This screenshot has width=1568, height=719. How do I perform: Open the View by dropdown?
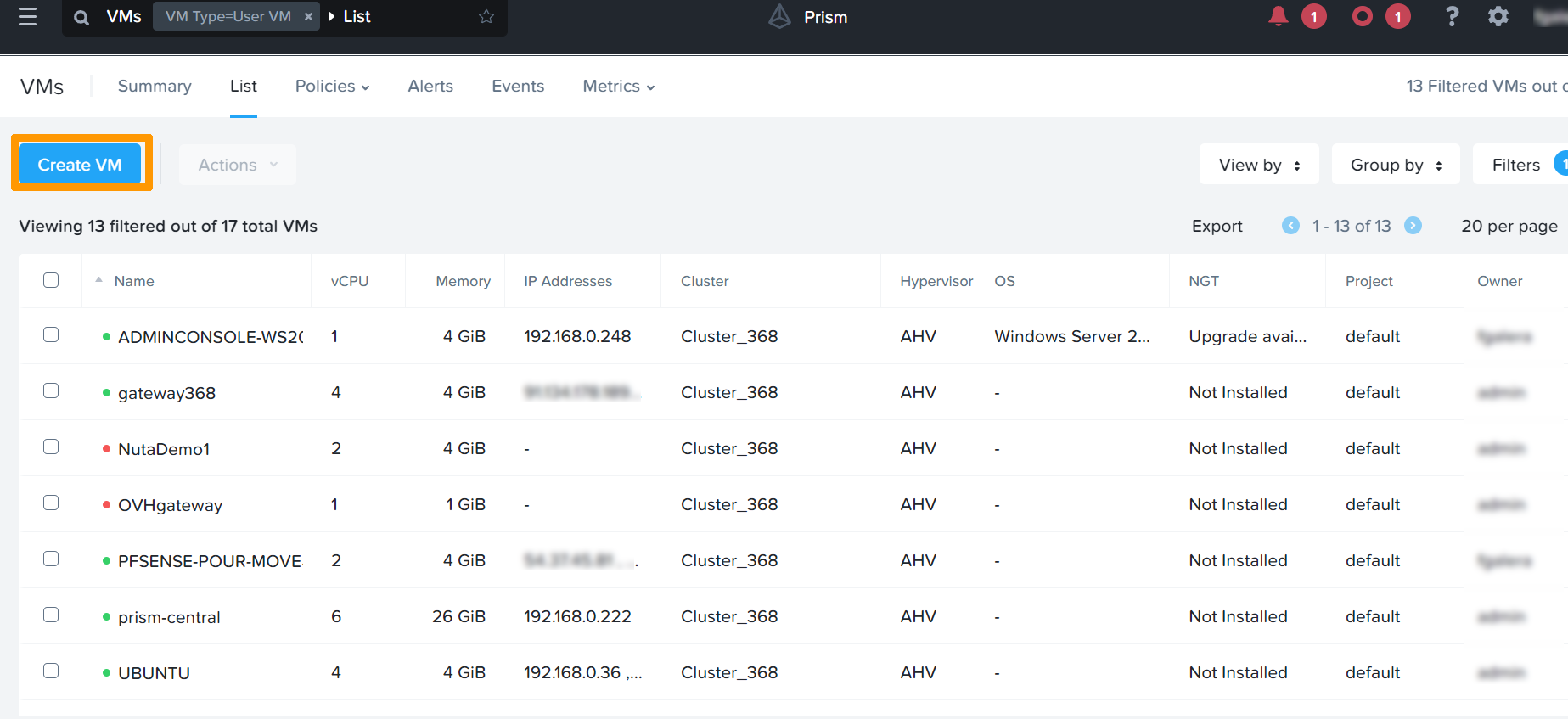pos(1259,165)
